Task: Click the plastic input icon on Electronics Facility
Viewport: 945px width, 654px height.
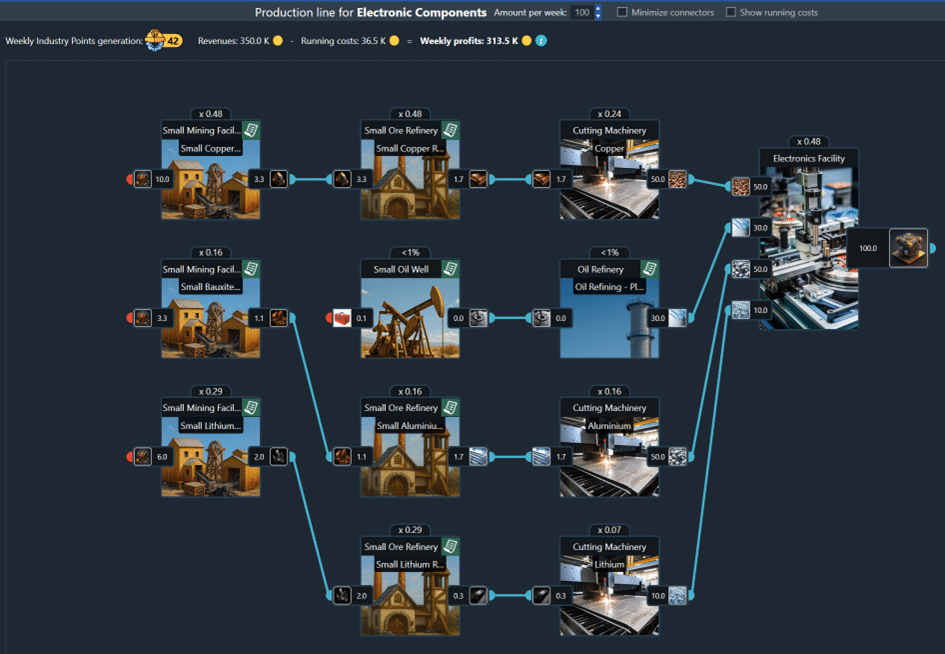Action: pos(740,228)
